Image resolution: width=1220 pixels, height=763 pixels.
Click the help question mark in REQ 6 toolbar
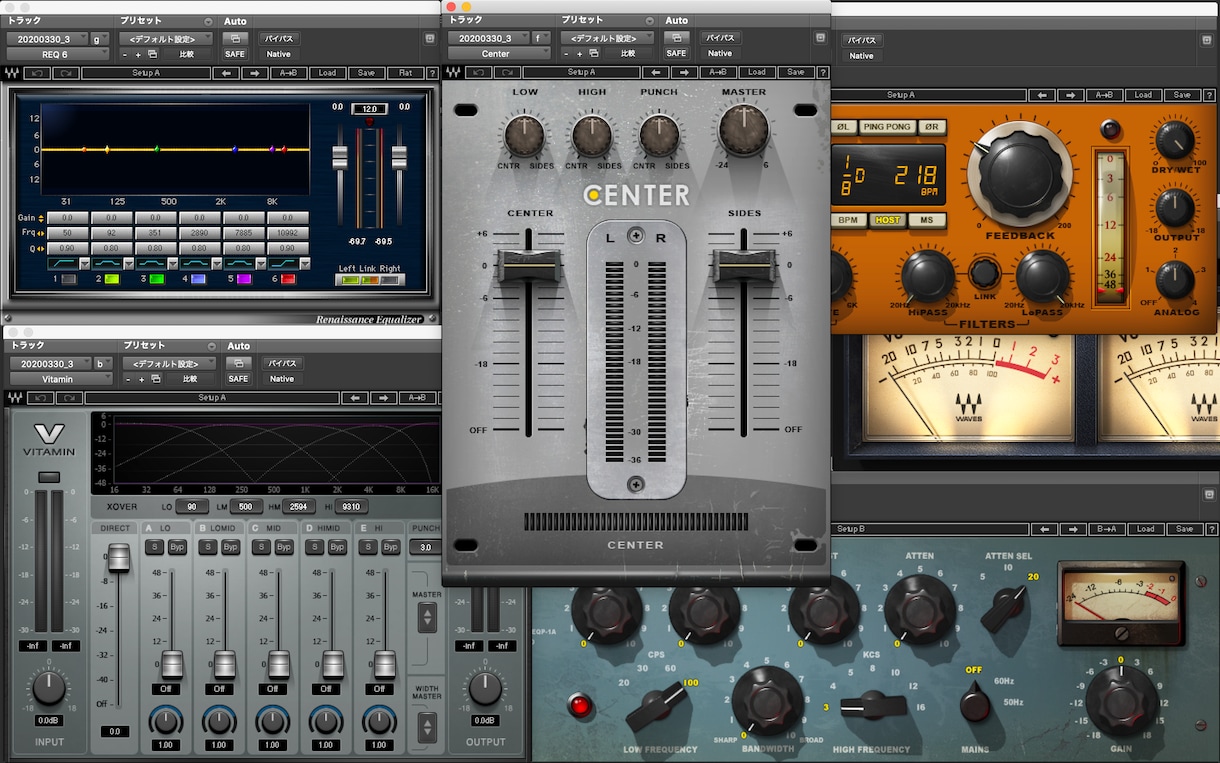(x=432, y=73)
